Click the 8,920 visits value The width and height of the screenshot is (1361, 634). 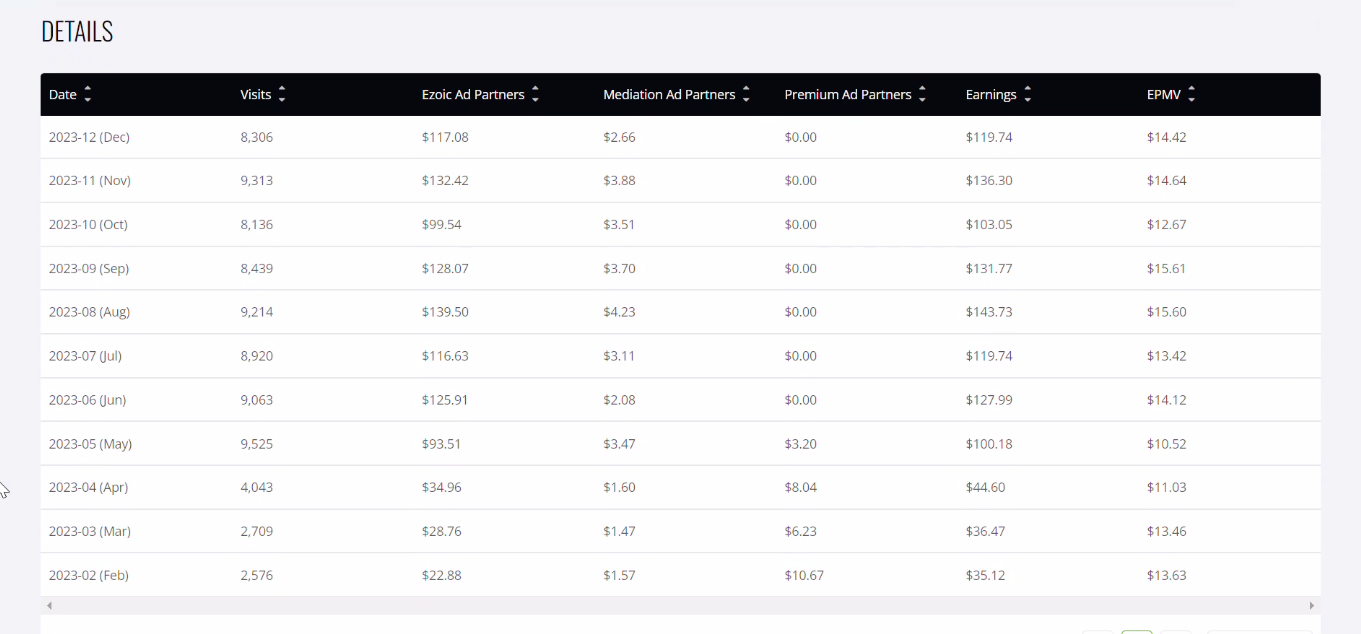(x=257, y=356)
